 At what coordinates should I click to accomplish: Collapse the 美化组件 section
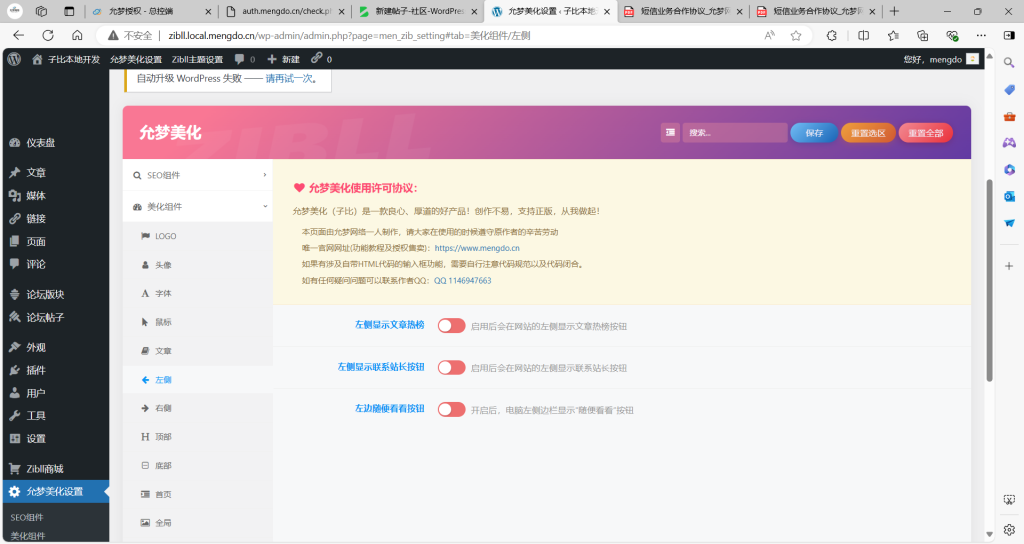(x=197, y=207)
